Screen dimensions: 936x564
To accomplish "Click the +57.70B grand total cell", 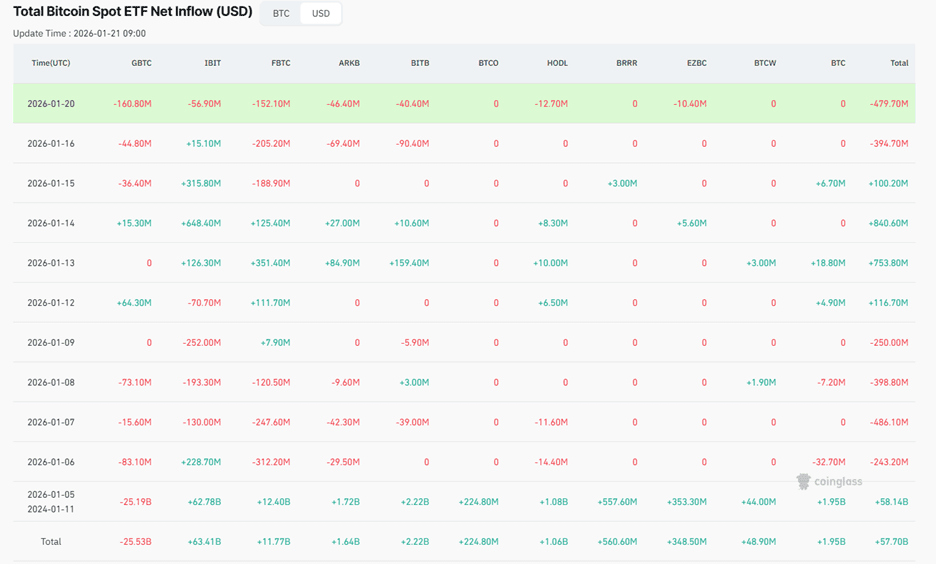I will click(890, 542).
